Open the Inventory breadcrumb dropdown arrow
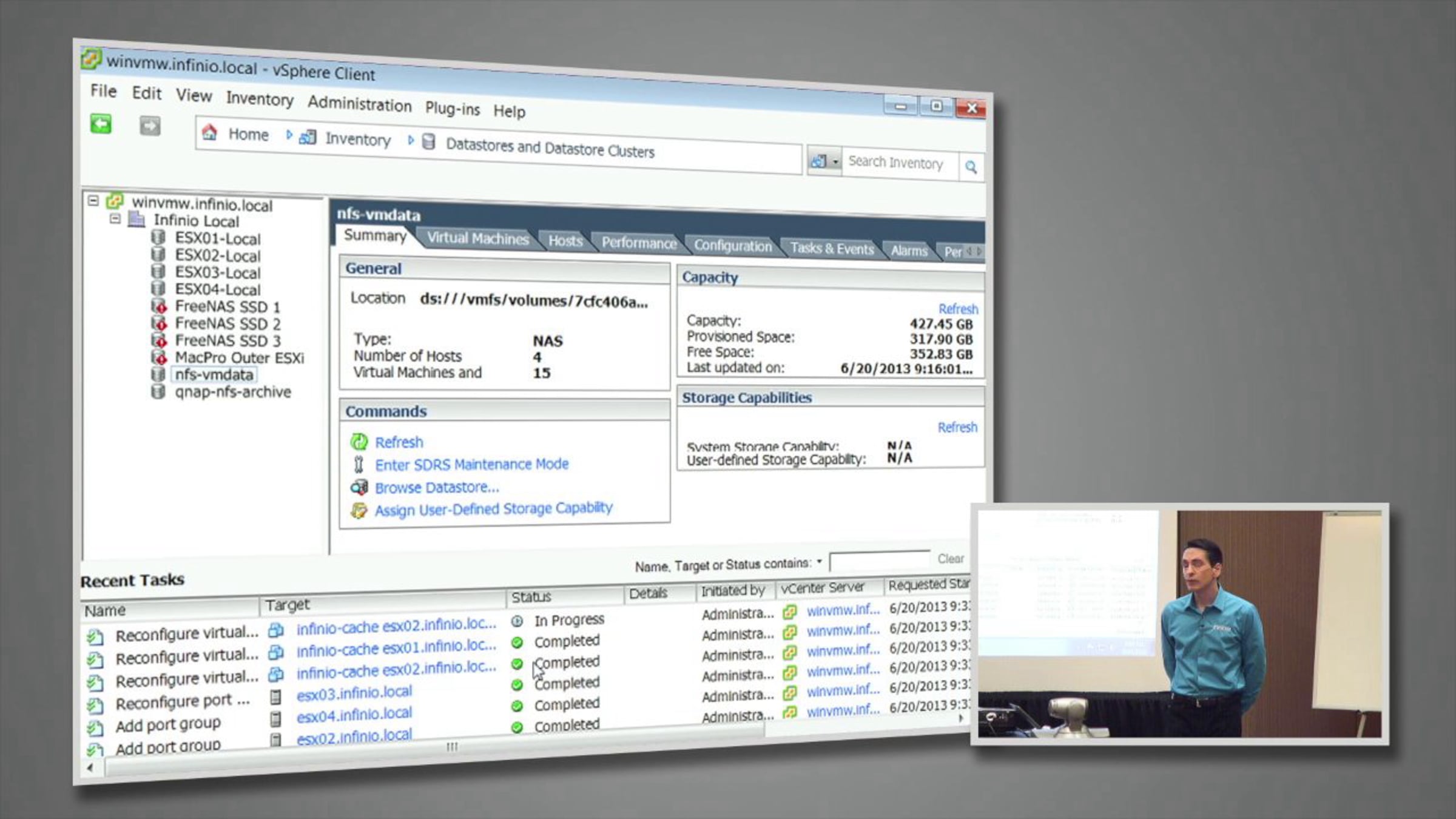 point(411,140)
